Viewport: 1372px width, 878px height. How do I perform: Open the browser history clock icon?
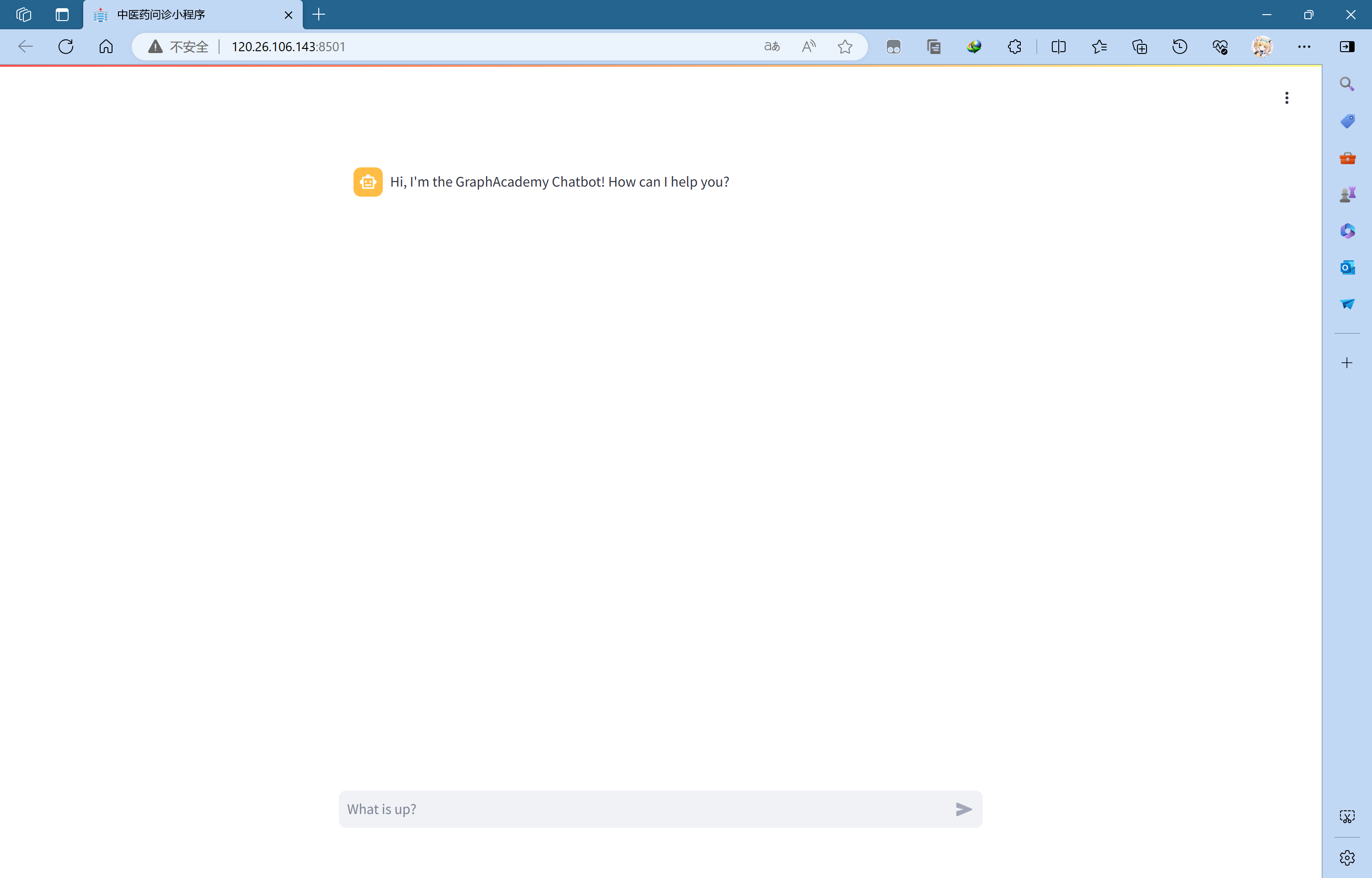[1179, 47]
